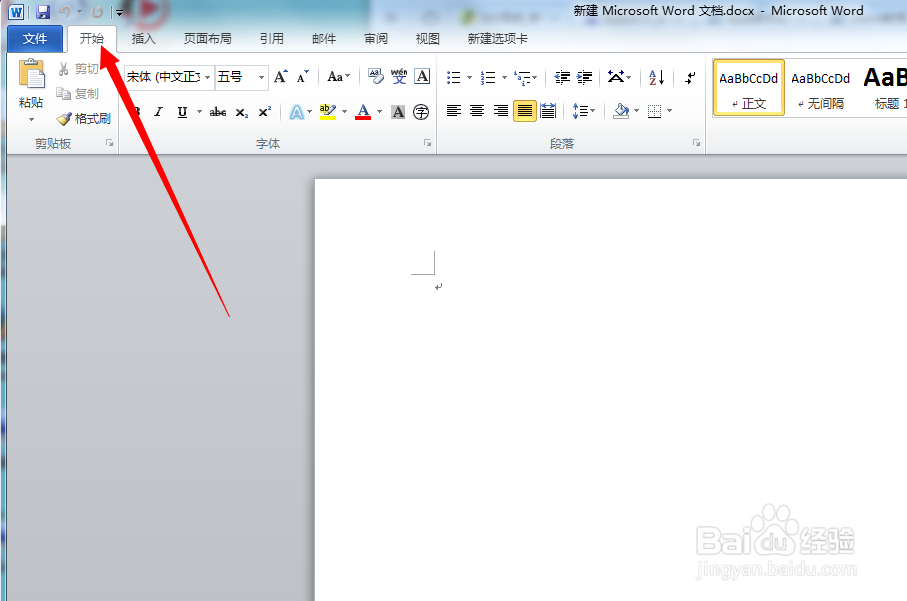This screenshot has width=907, height=601.
Task: Apply yellow text highlight color
Action: click(x=328, y=111)
